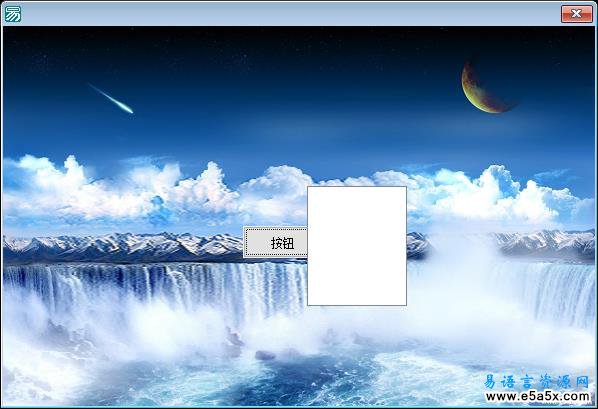Click the shooting comet in the sky
The image size is (598, 409).
pyautogui.click(x=111, y=99)
